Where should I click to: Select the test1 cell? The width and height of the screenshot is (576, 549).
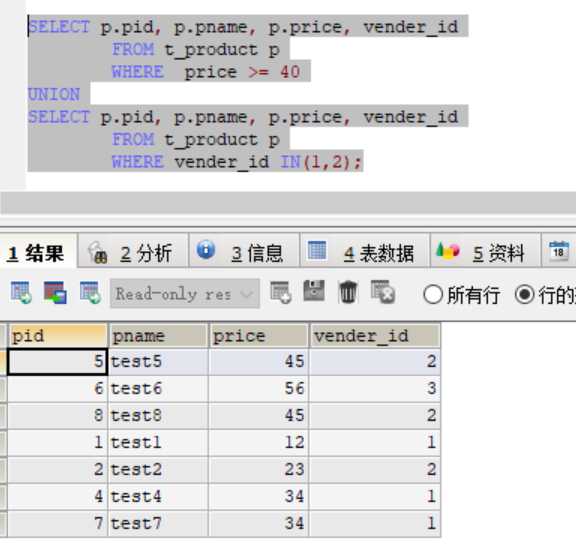click(158, 442)
